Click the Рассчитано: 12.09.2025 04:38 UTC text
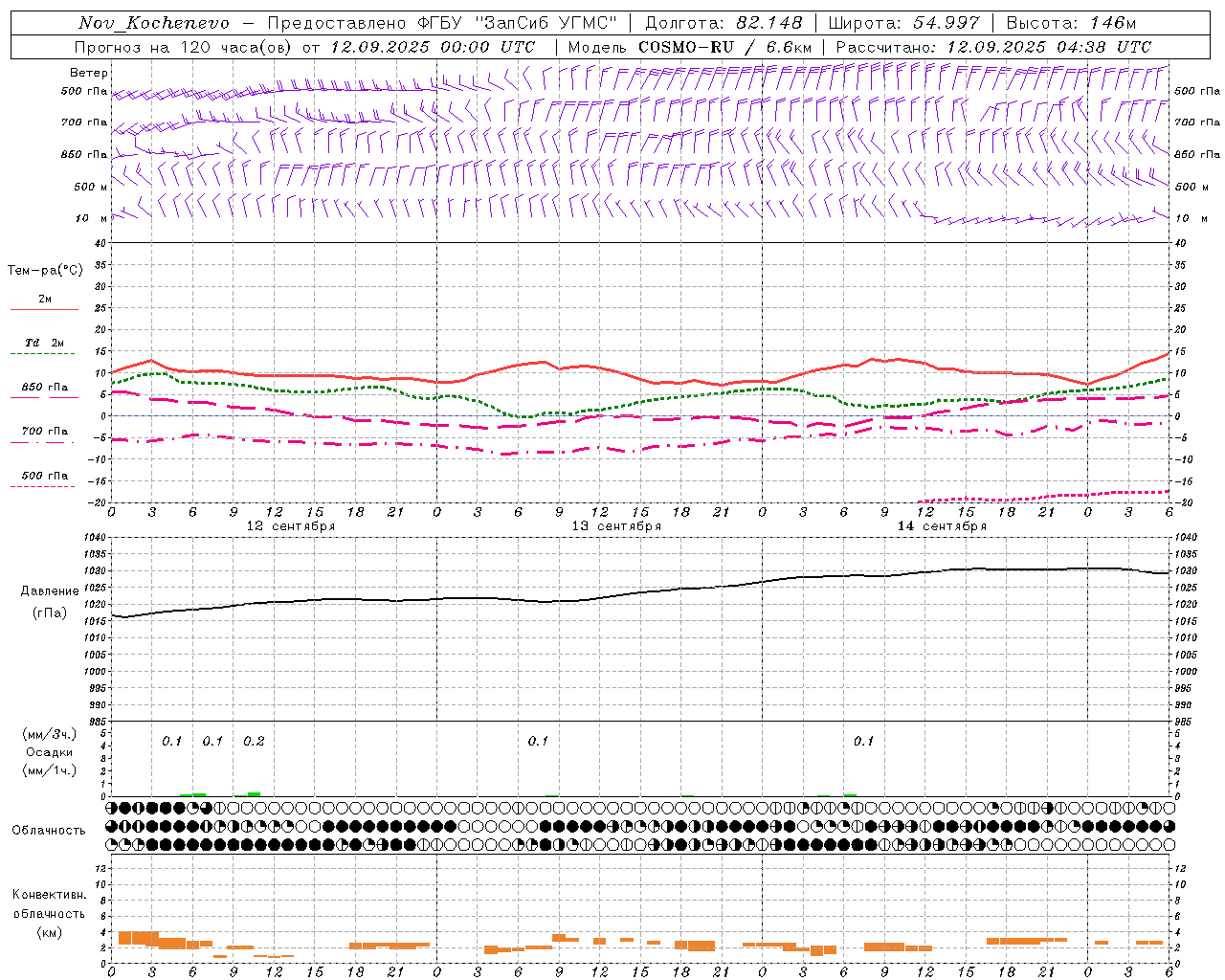This screenshot has width=1225, height=980. (x=993, y=46)
